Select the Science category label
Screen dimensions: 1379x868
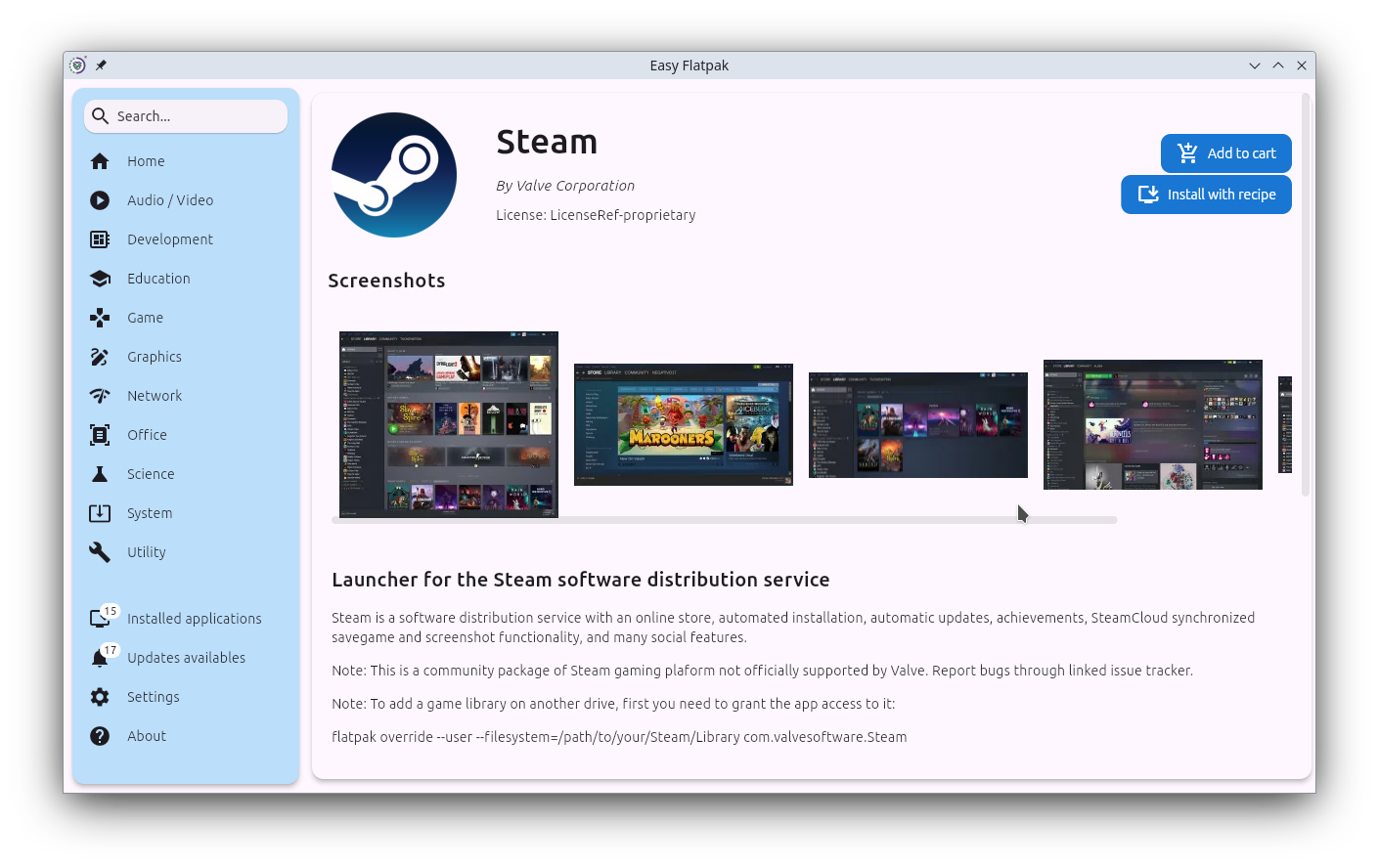pos(151,474)
